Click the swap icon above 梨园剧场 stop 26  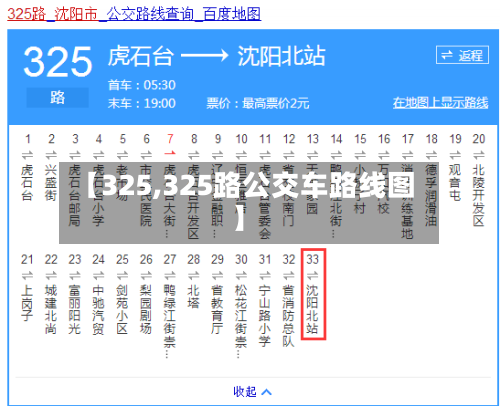click(146, 276)
